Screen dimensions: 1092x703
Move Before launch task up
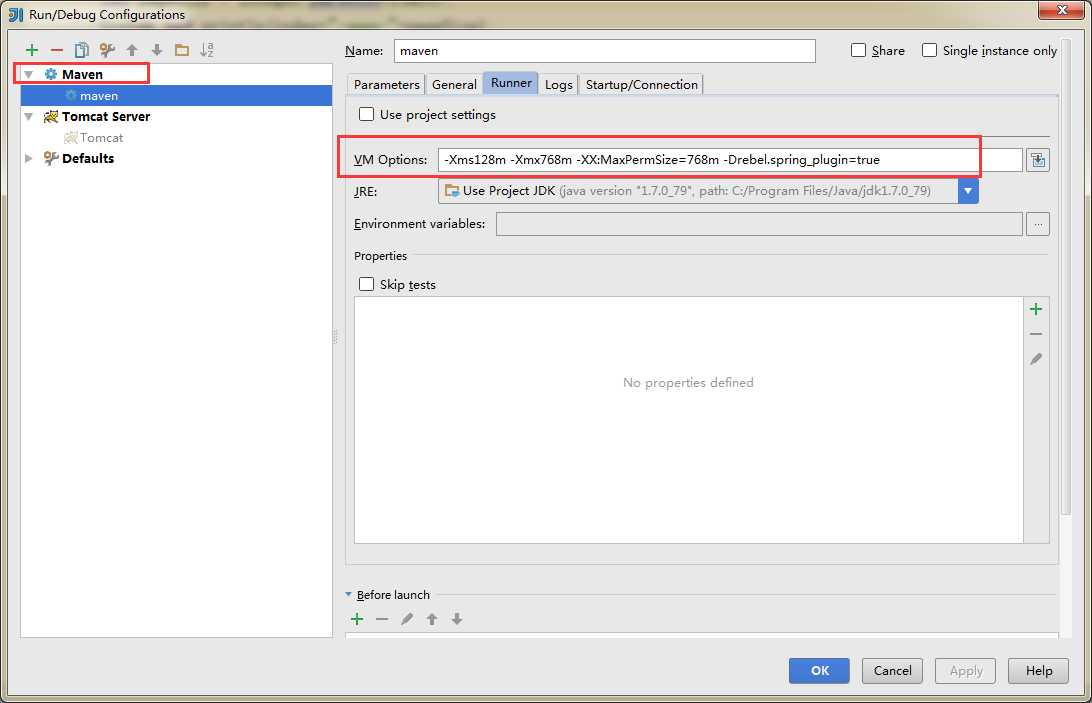tap(432, 619)
